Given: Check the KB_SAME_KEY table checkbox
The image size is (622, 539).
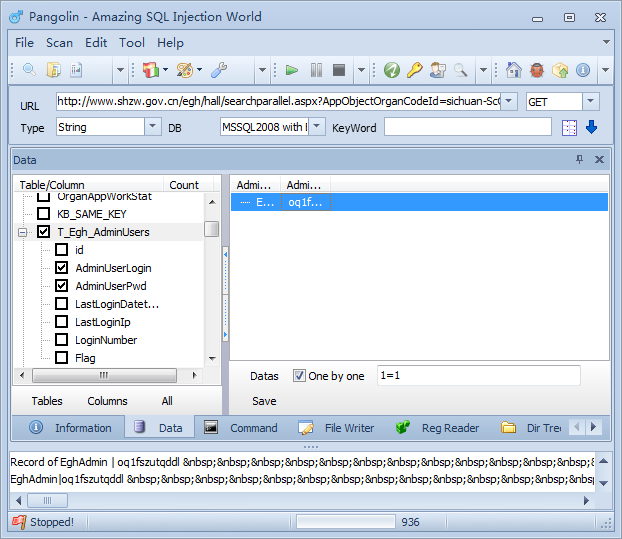Looking at the screenshot, I should [x=43, y=214].
